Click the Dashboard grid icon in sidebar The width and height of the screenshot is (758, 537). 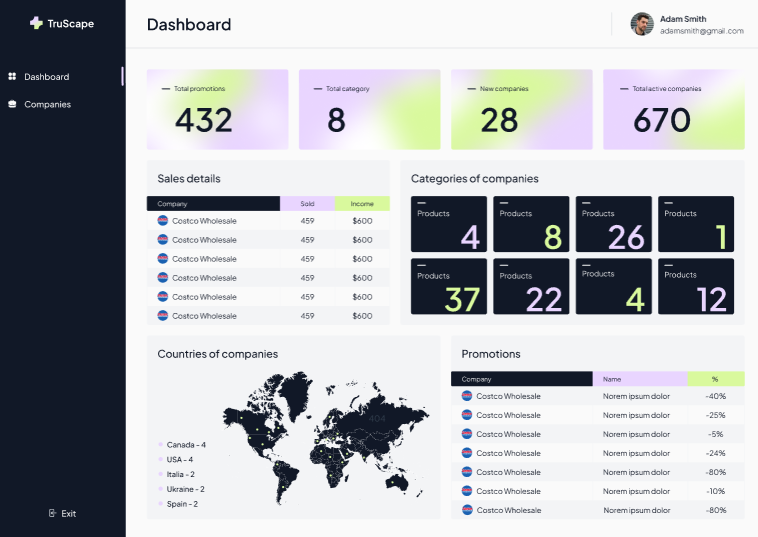click(x=12, y=76)
